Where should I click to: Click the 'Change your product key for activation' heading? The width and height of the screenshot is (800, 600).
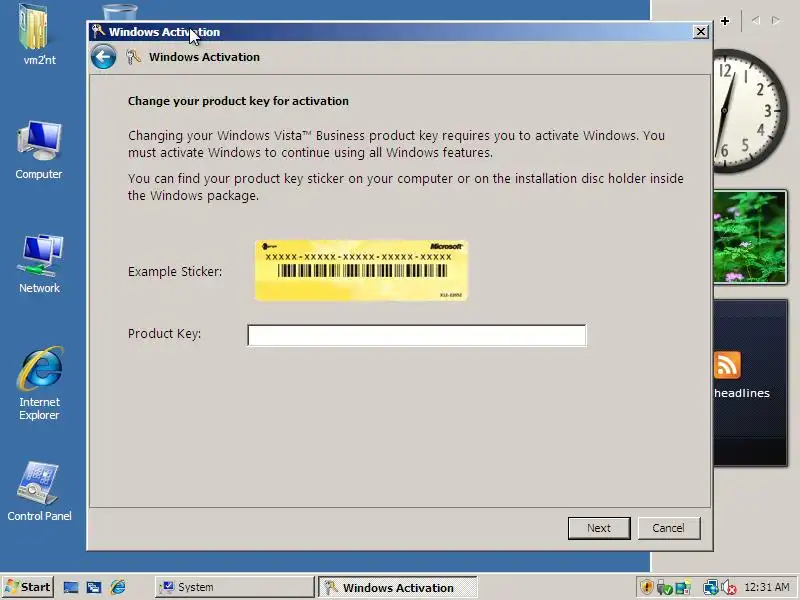coord(238,101)
